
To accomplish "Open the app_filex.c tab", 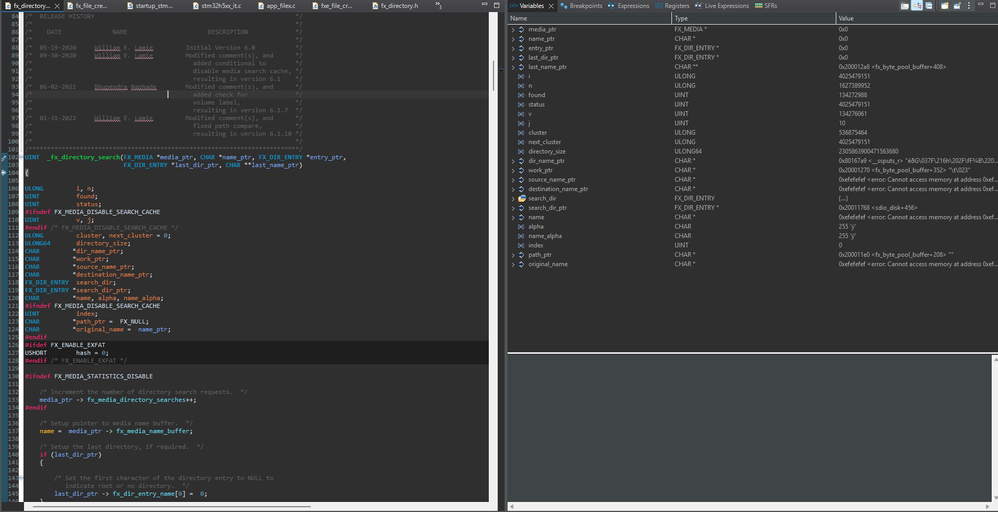I will click(x=277, y=6).
